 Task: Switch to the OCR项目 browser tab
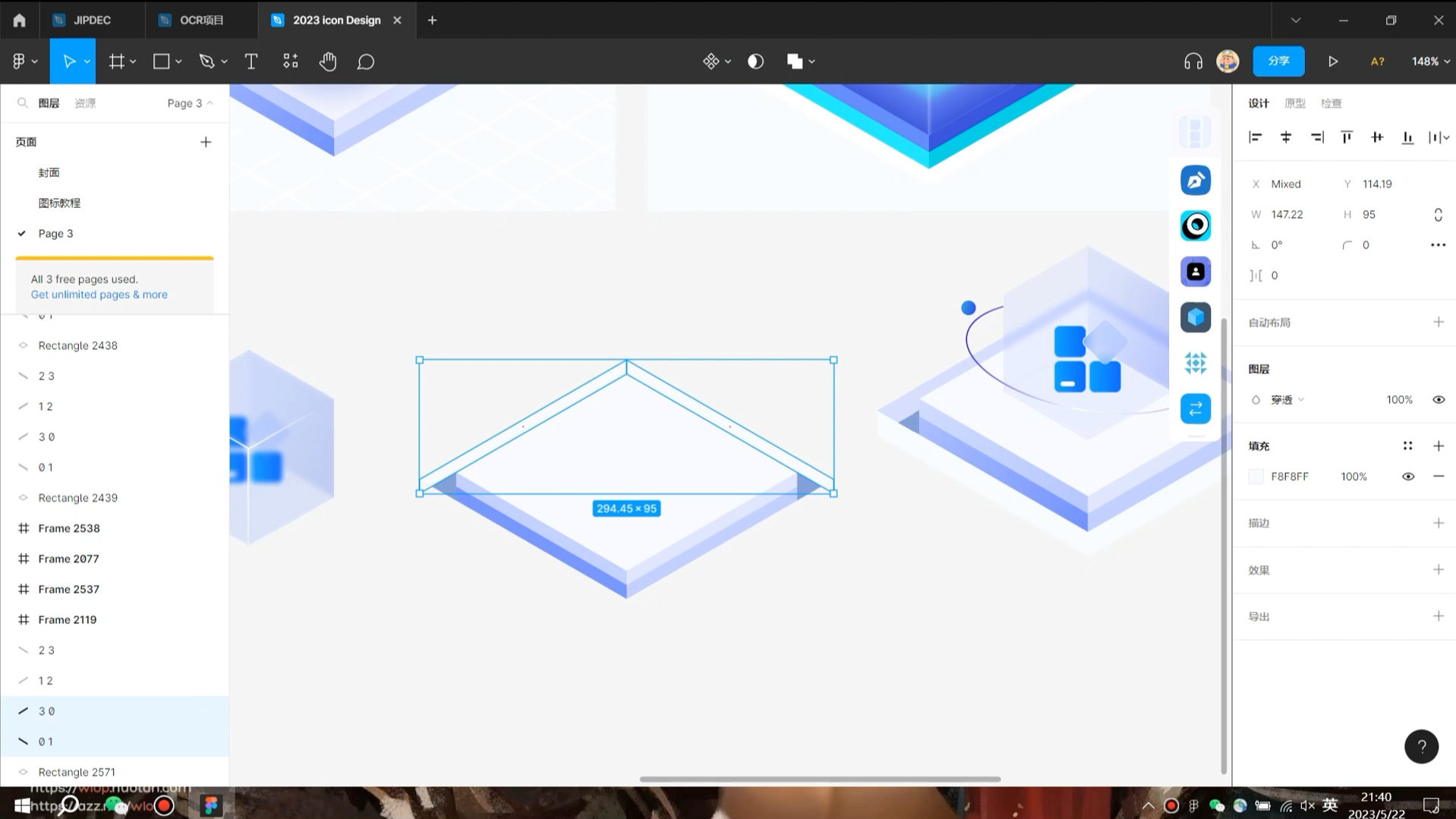pyautogui.click(x=200, y=20)
